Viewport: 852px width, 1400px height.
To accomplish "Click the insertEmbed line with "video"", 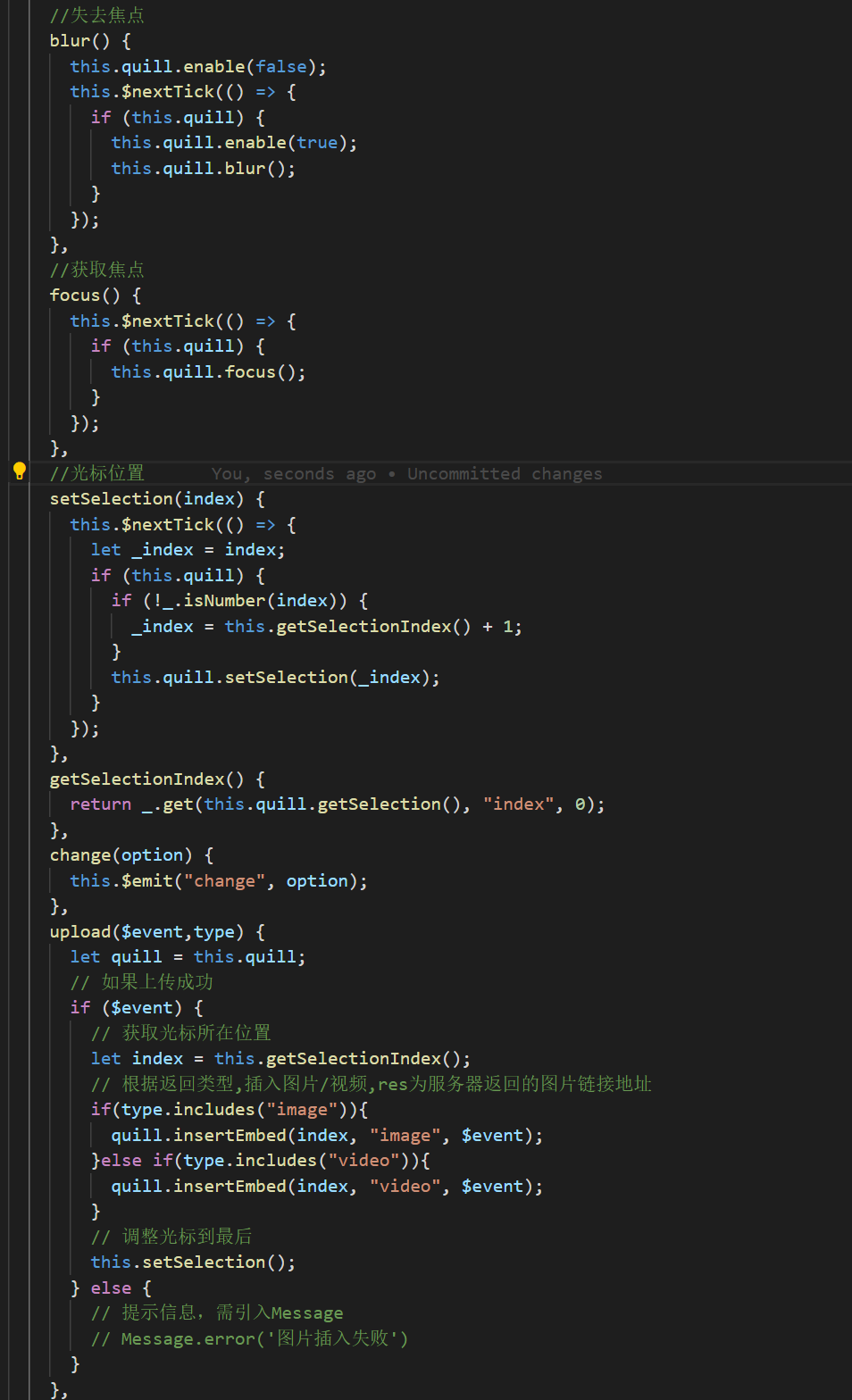I will (x=327, y=1187).
